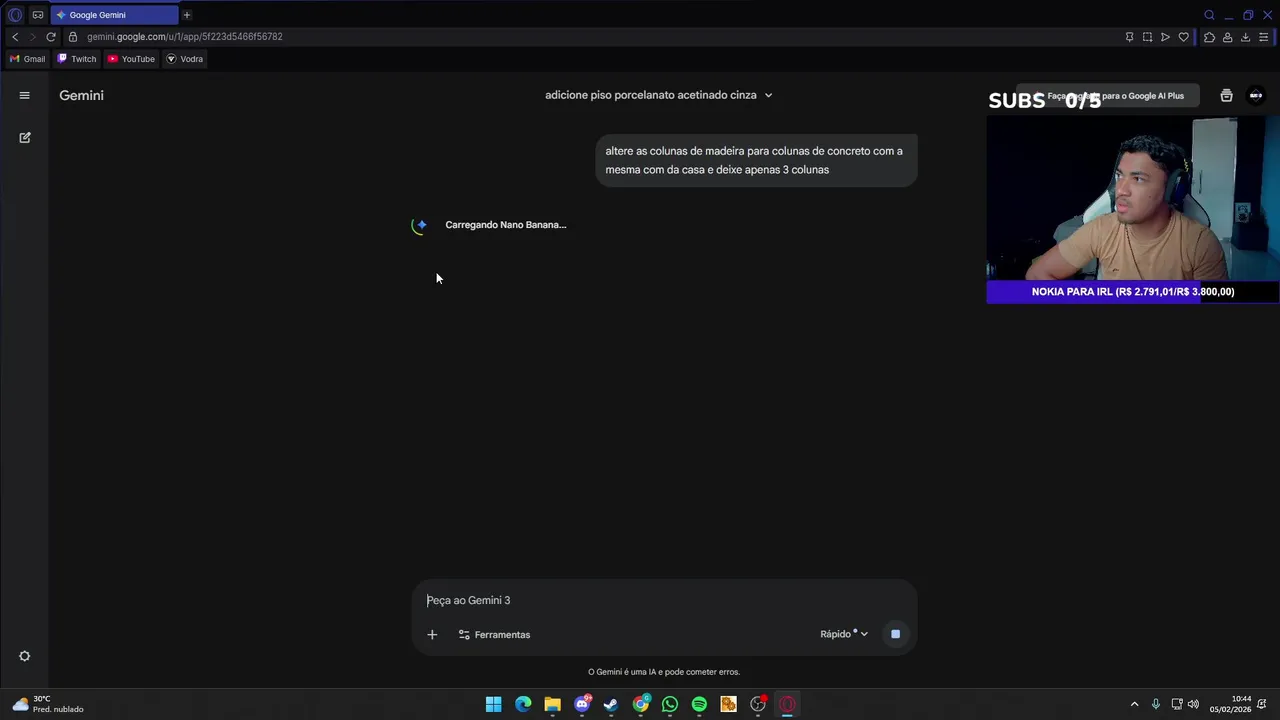Open the Opera GX menu logo

coord(15,15)
